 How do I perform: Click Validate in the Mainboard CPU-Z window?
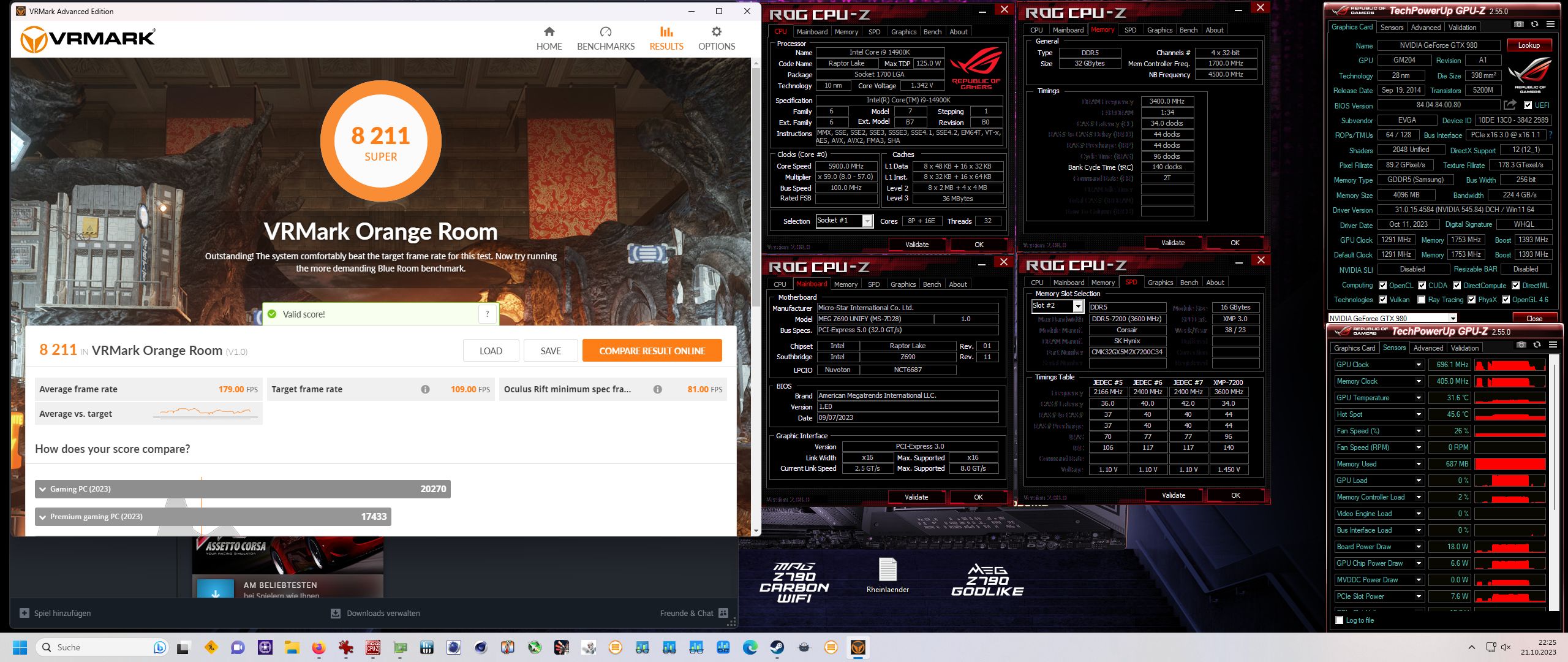pos(916,497)
